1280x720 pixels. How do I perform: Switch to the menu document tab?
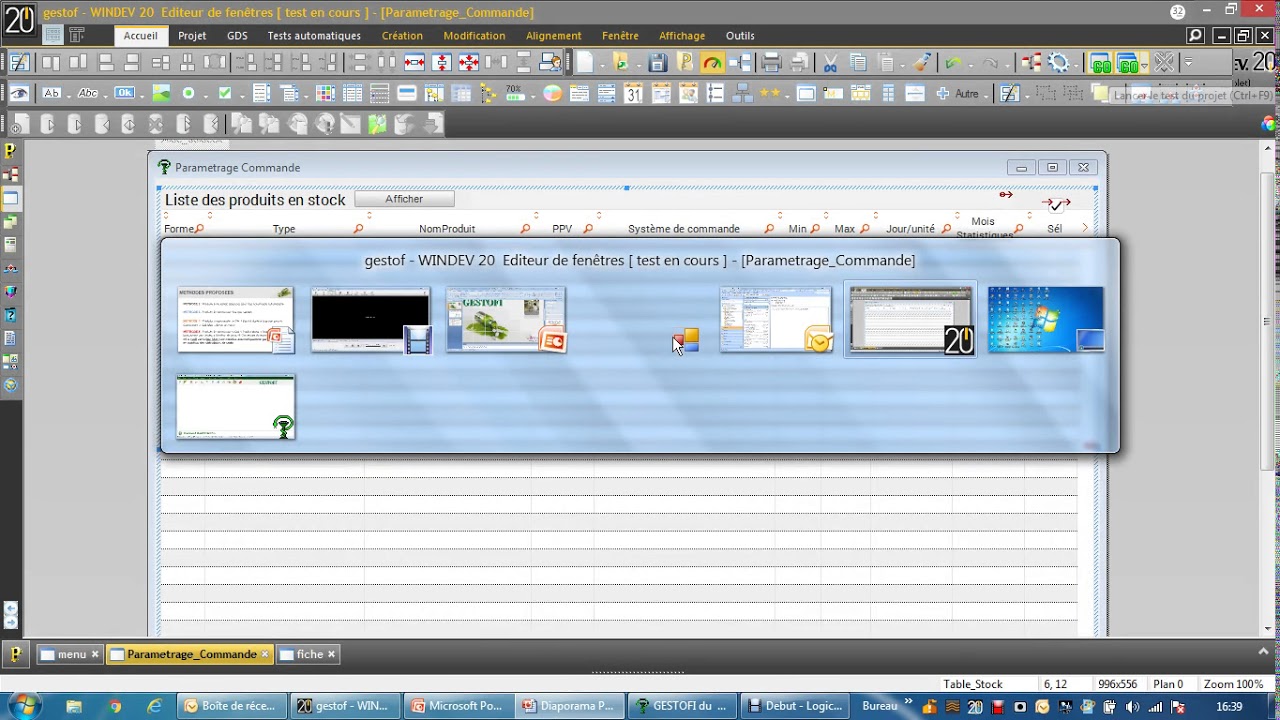point(70,654)
